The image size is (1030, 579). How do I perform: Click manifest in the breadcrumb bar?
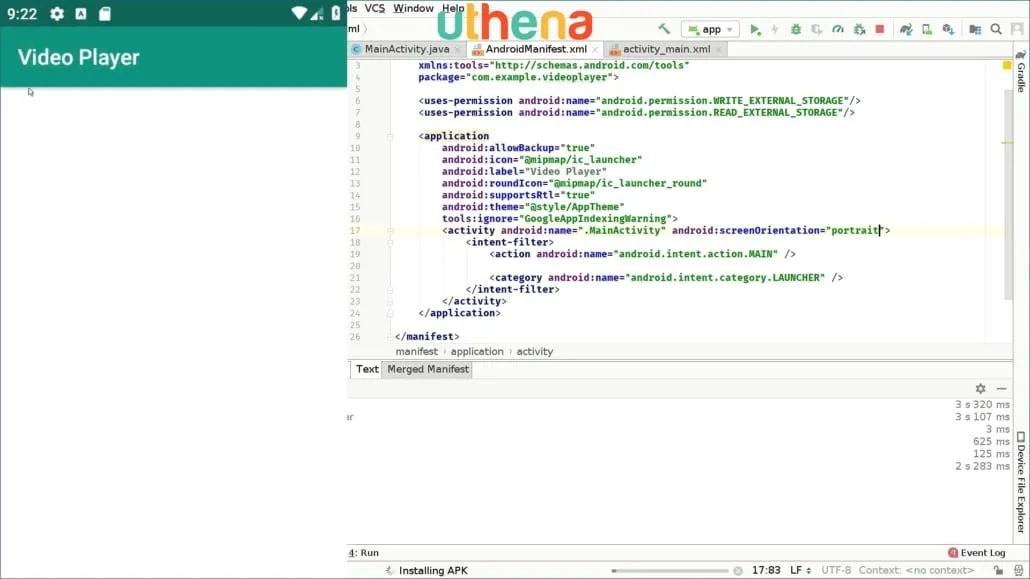[x=416, y=352]
